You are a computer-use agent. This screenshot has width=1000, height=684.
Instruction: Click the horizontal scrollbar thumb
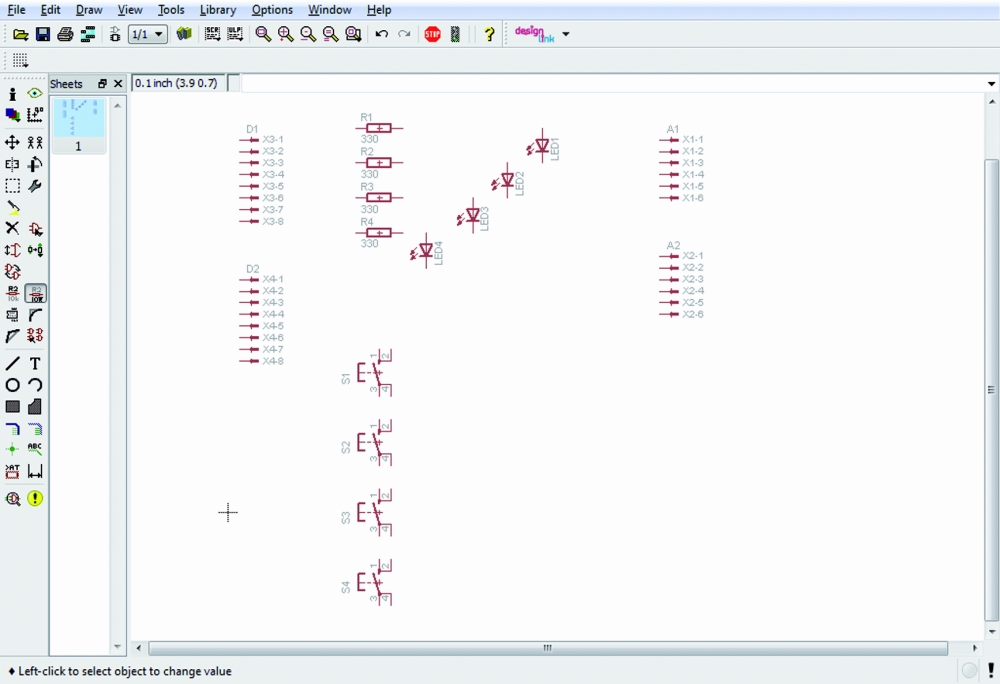pyautogui.click(x=547, y=648)
